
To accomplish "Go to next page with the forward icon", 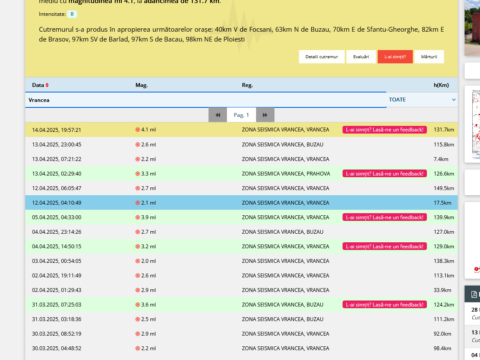I will click(265, 115).
